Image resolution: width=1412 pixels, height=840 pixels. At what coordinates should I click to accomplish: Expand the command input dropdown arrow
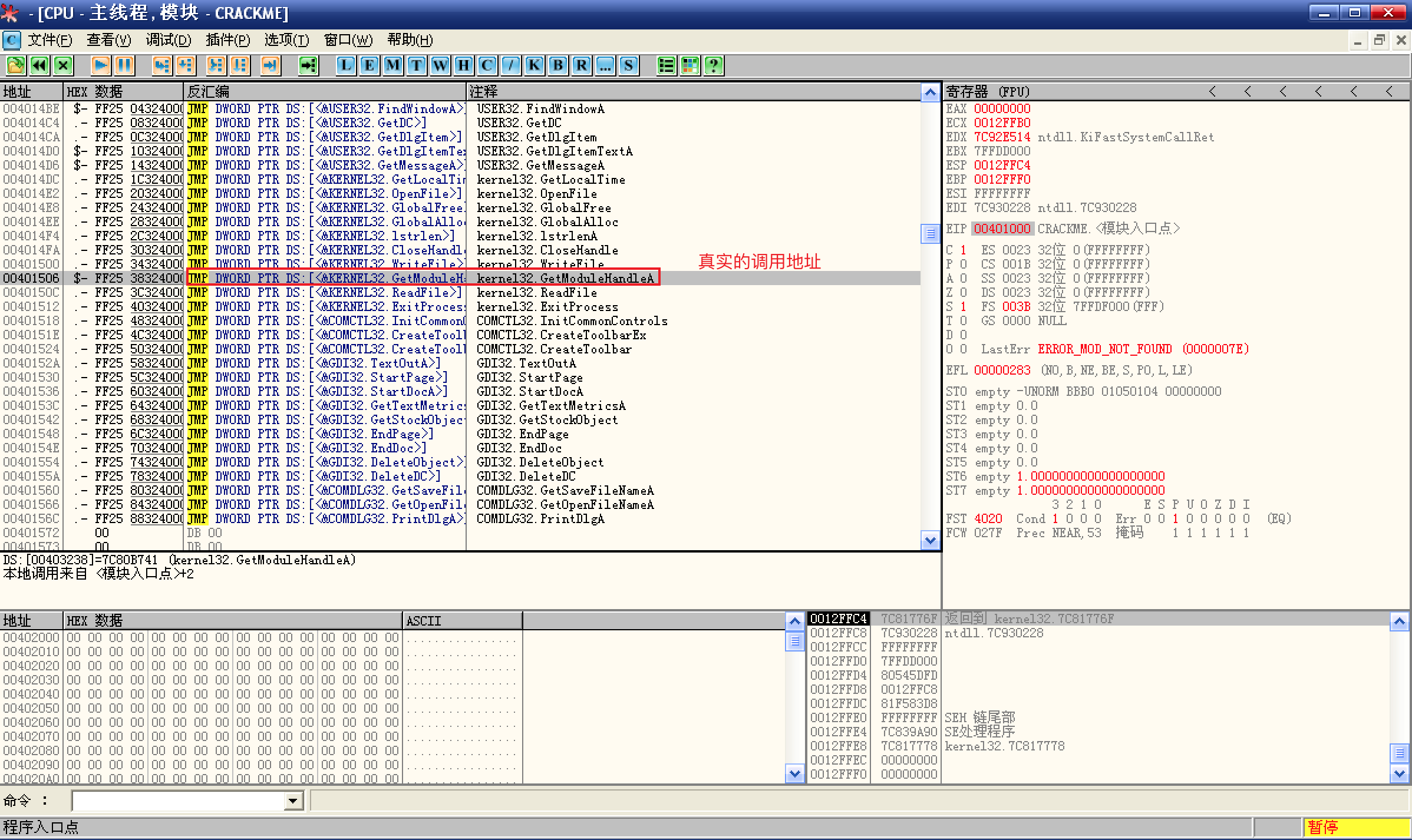click(293, 801)
